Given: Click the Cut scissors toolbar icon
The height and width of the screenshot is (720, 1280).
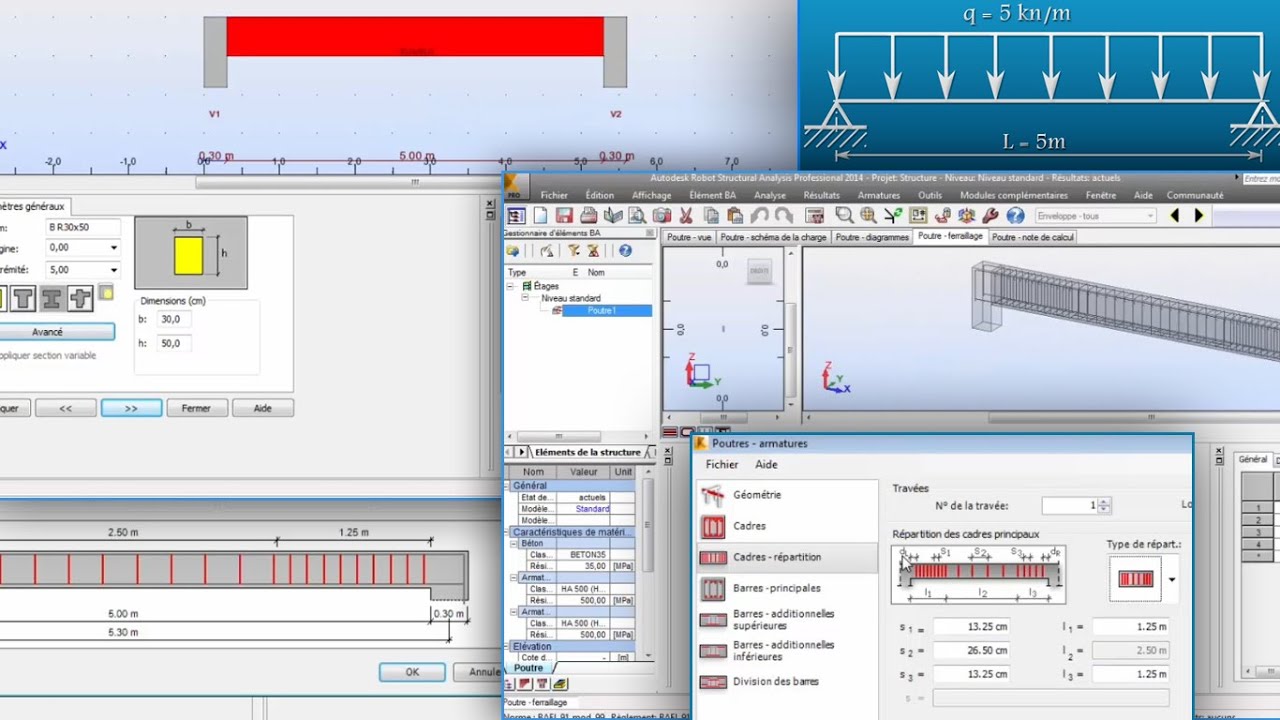Looking at the screenshot, I should click(686, 215).
